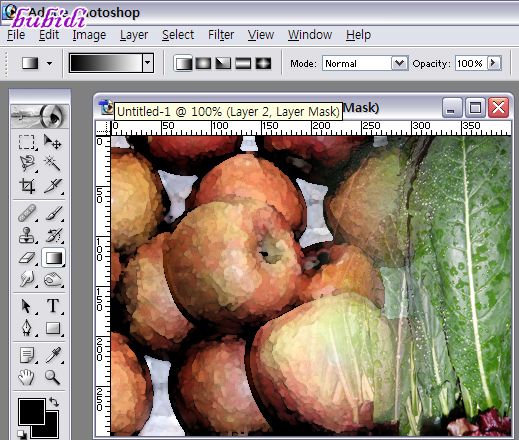Select the Move tool

(x=52, y=142)
